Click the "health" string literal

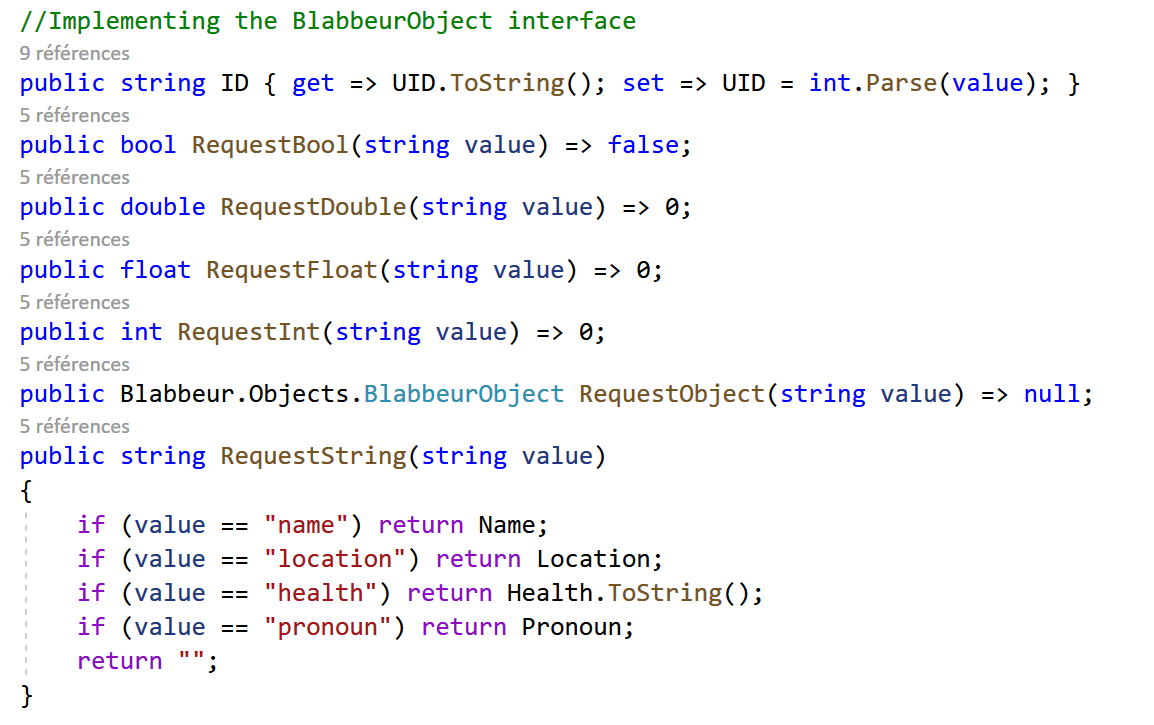click(320, 593)
